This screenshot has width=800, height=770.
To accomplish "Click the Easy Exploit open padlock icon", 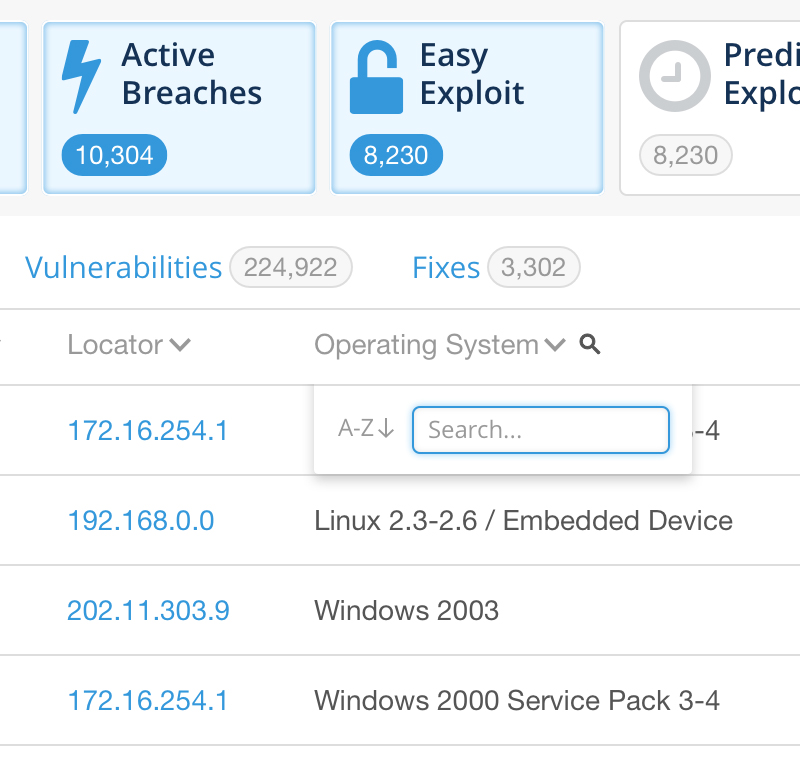I will click(377, 77).
